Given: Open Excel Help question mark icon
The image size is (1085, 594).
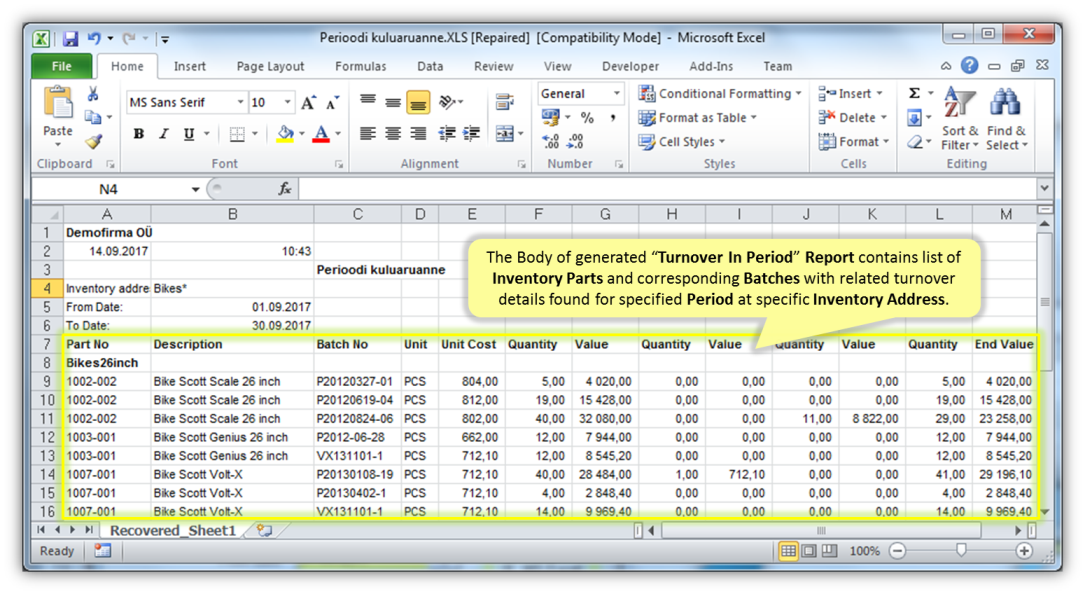Looking at the screenshot, I should coord(969,66).
